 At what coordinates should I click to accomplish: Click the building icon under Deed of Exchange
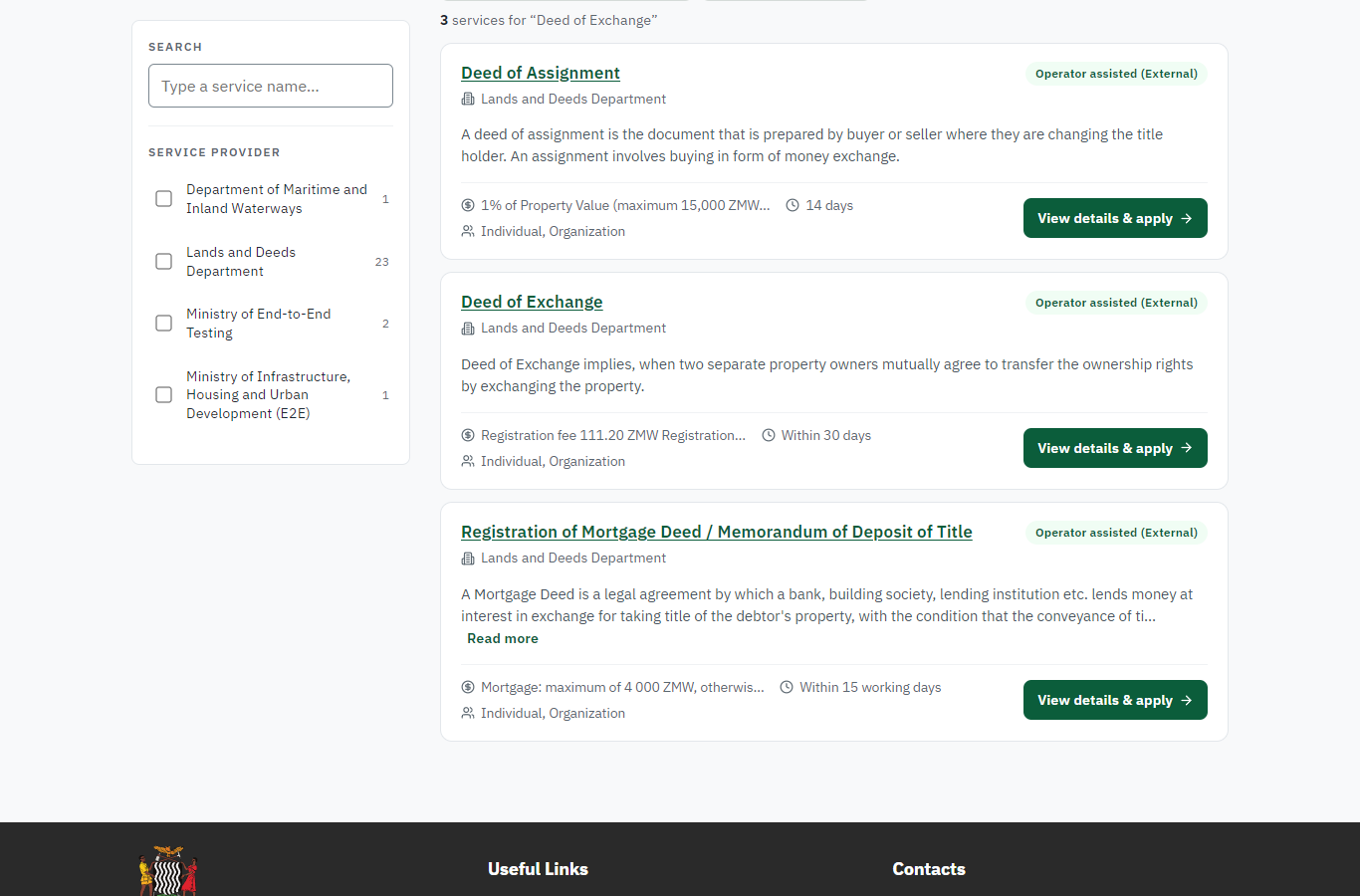coord(468,329)
